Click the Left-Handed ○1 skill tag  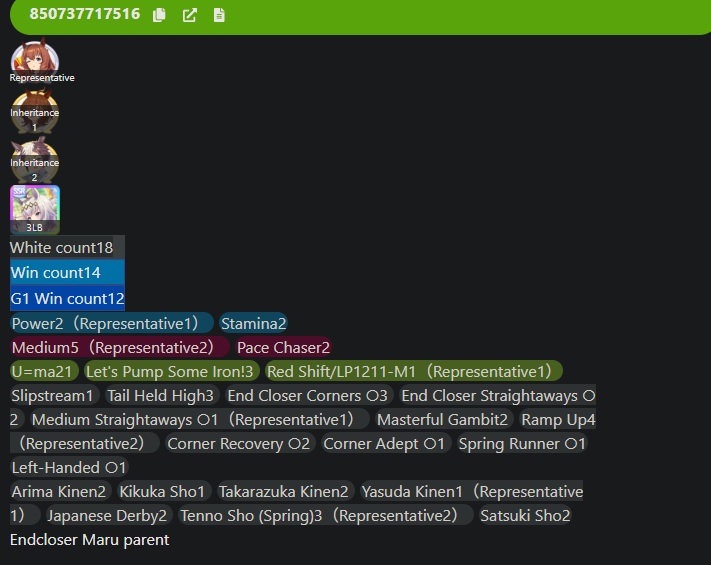tap(69, 468)
